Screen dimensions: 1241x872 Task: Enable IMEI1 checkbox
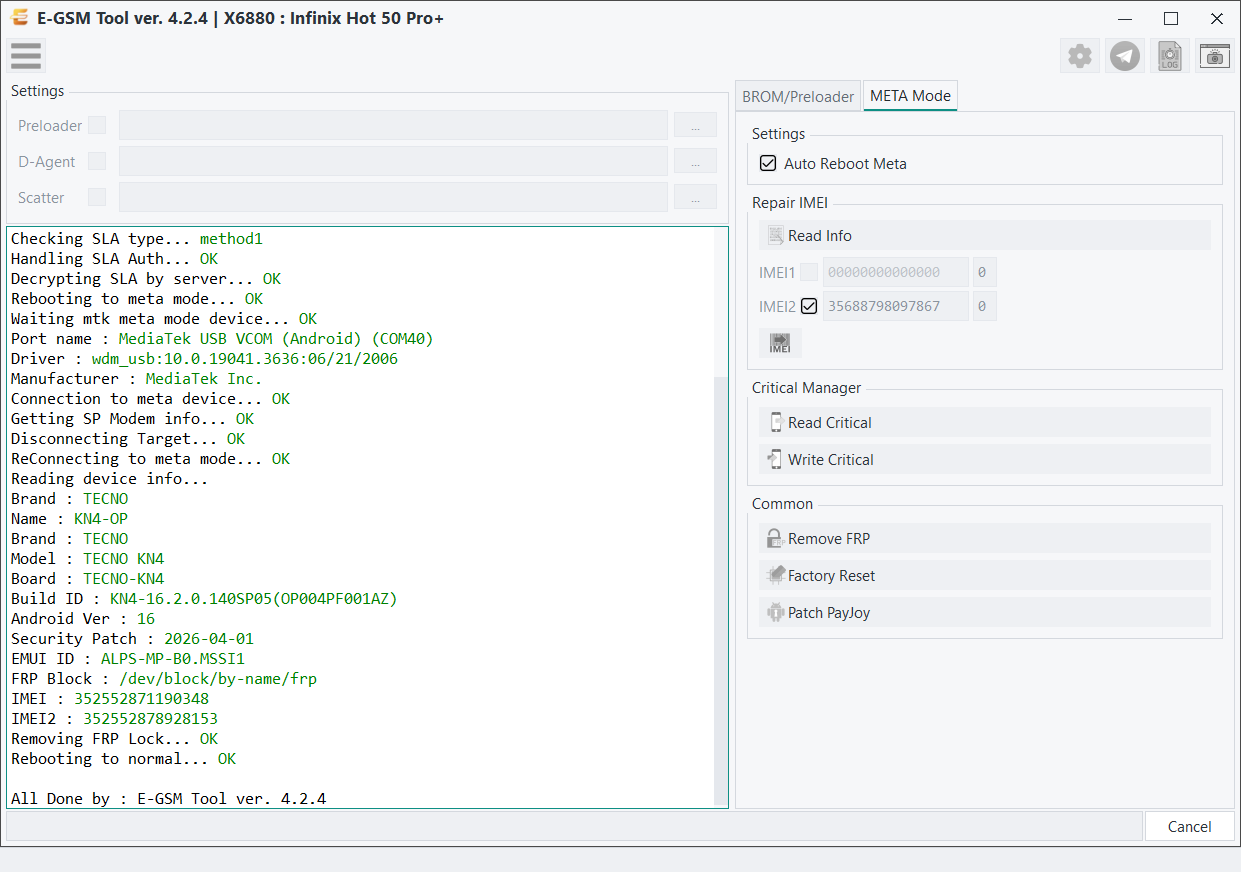pos(809,272)
